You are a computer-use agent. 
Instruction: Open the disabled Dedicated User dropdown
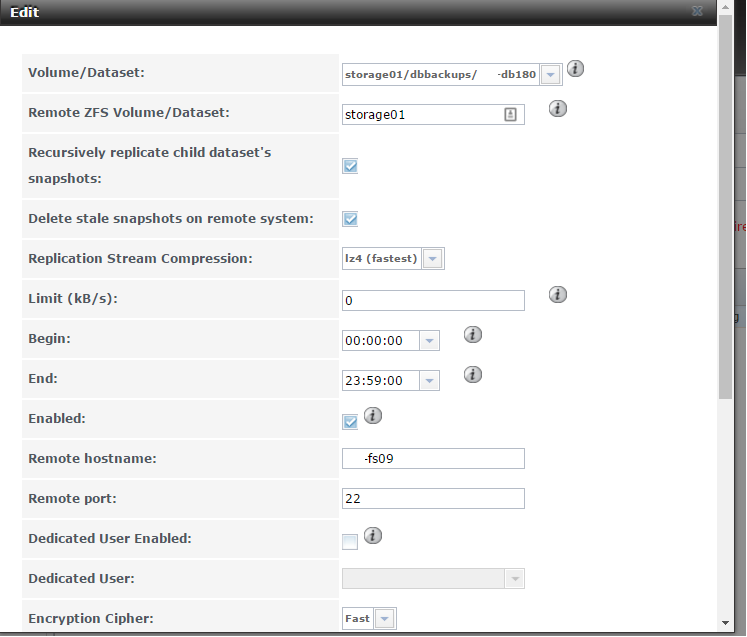click(x=515, y=579)
